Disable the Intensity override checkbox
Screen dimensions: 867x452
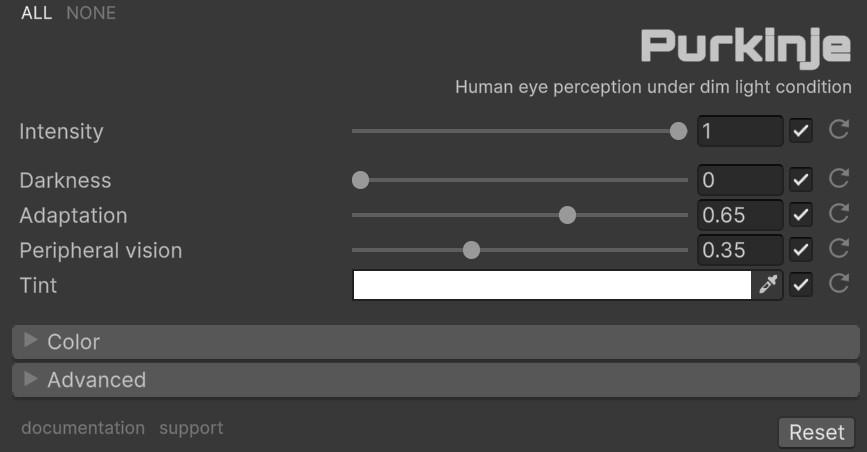[801, 131]
